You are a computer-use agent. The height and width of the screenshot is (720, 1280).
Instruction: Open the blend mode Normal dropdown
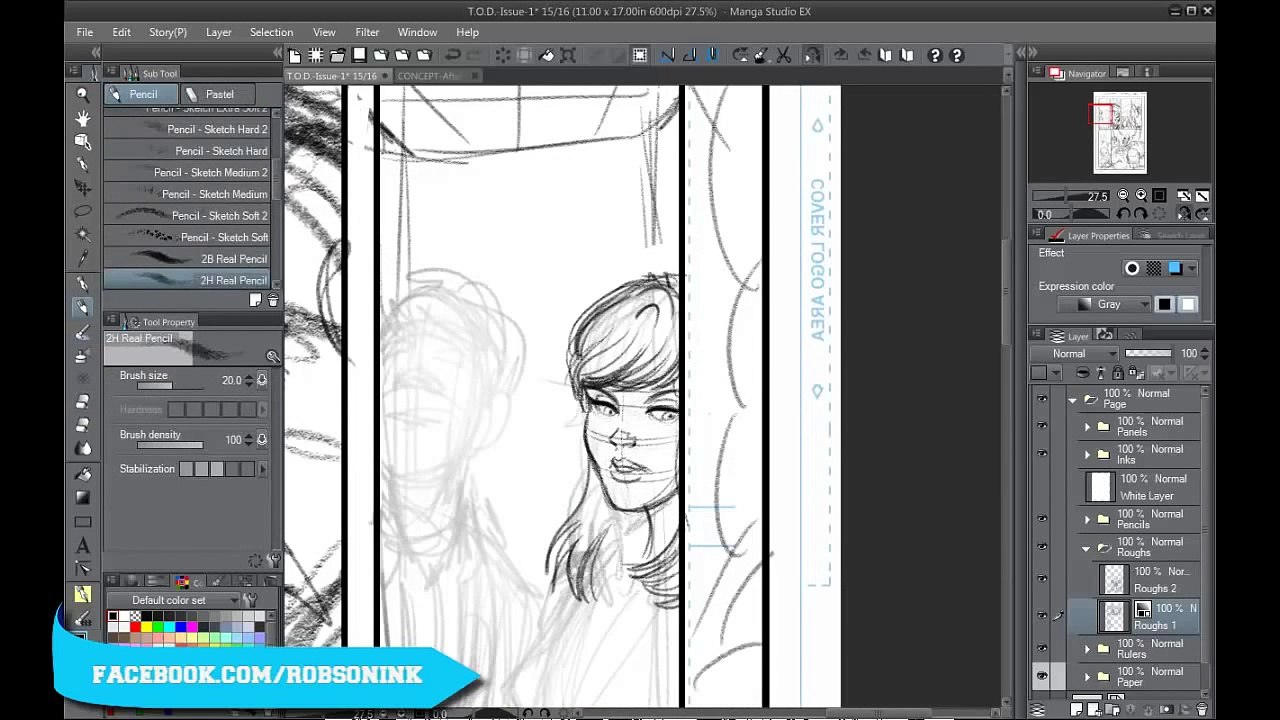tap(1075, 353)
